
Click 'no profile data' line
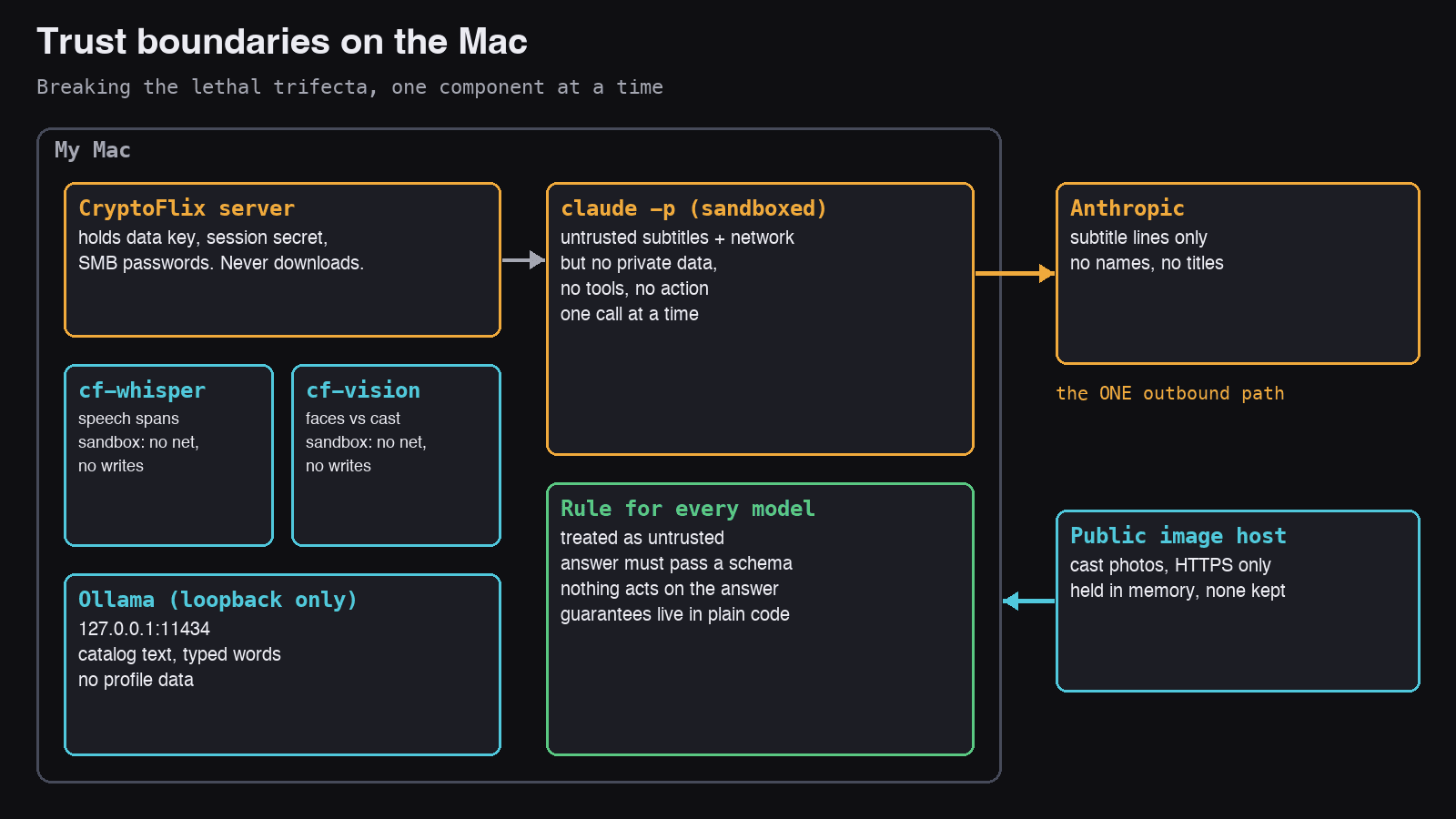pyautogui.click(x=136, y=680)
